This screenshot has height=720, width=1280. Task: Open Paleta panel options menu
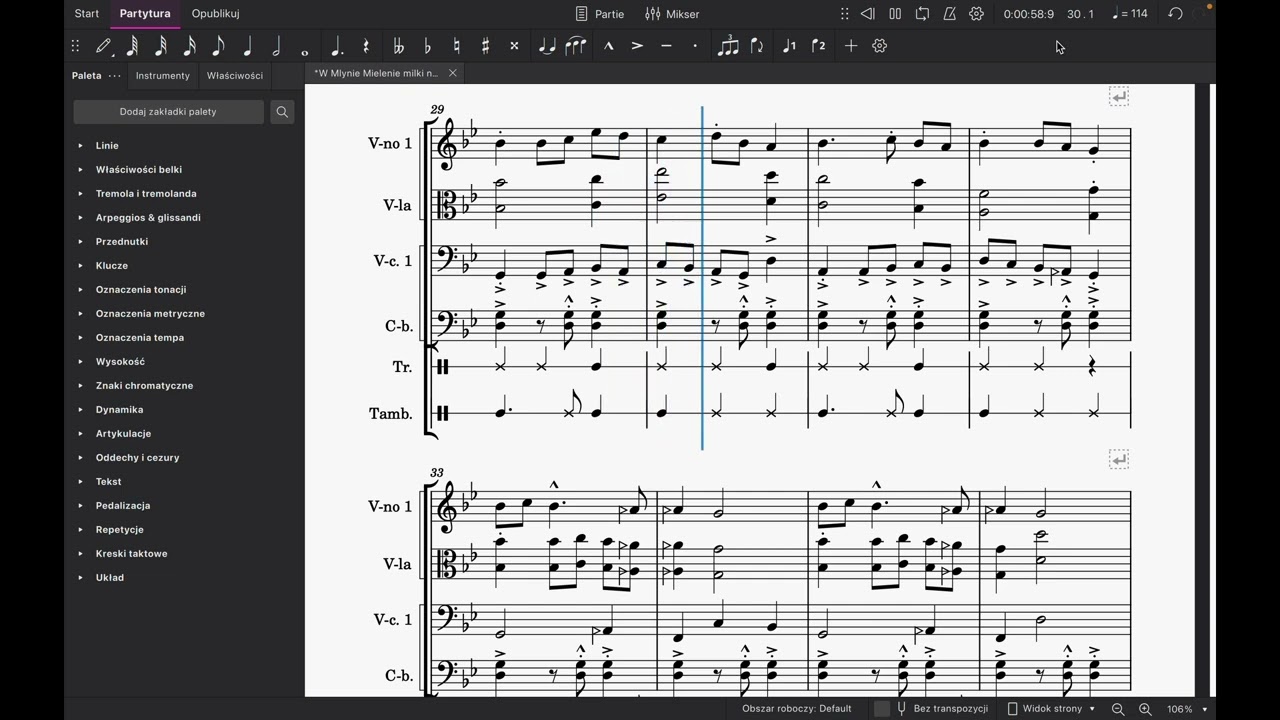(115, 76)
